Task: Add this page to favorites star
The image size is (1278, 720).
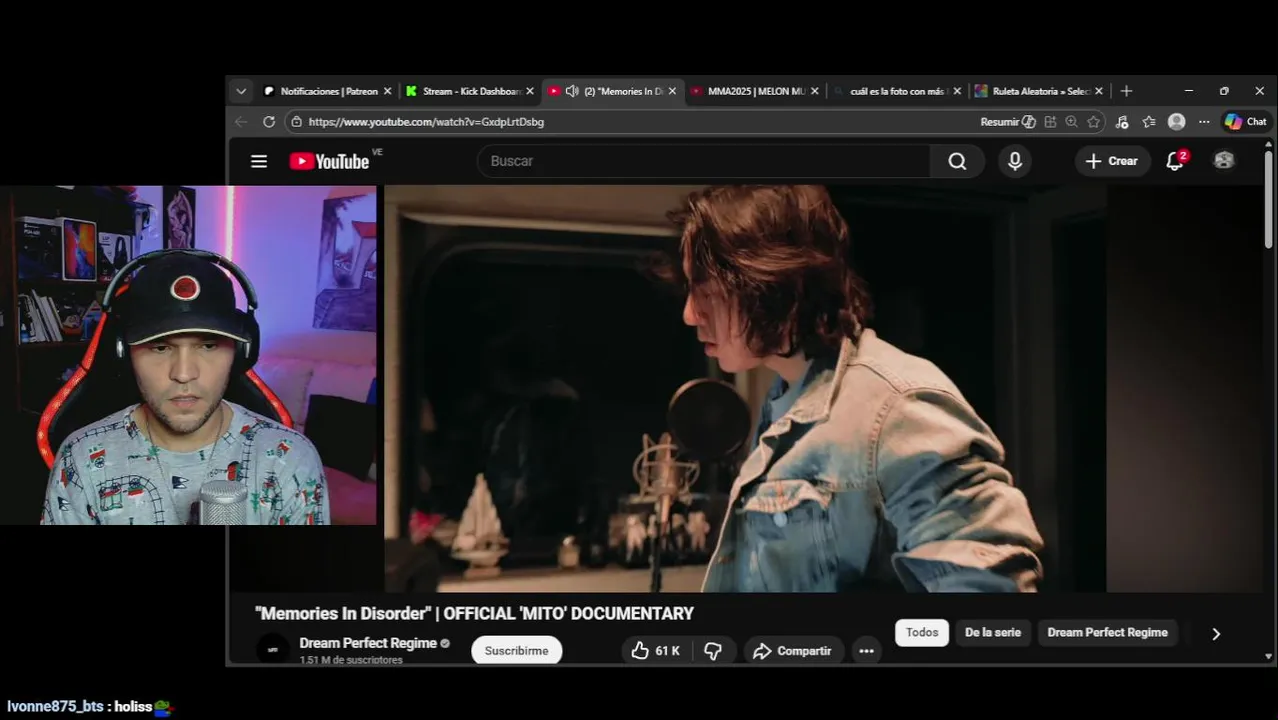Action: click(x=1094, y=121)
